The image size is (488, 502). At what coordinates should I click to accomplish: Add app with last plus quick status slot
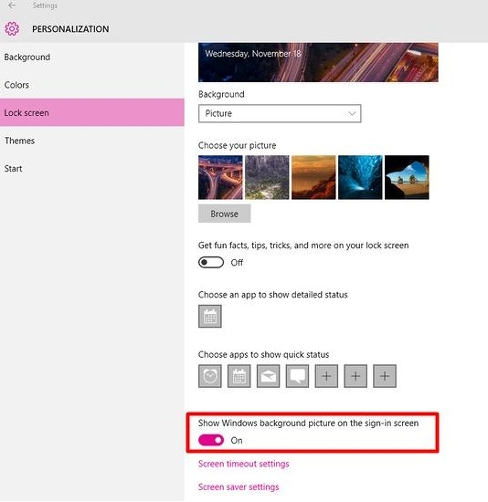(x=385, y=376)
